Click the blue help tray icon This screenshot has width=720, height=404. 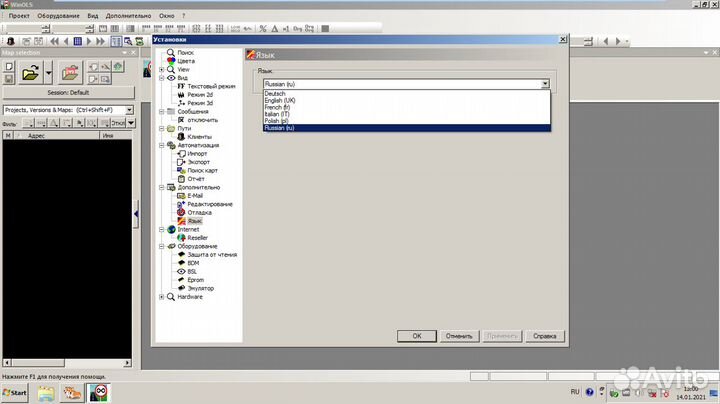point(590,392)
